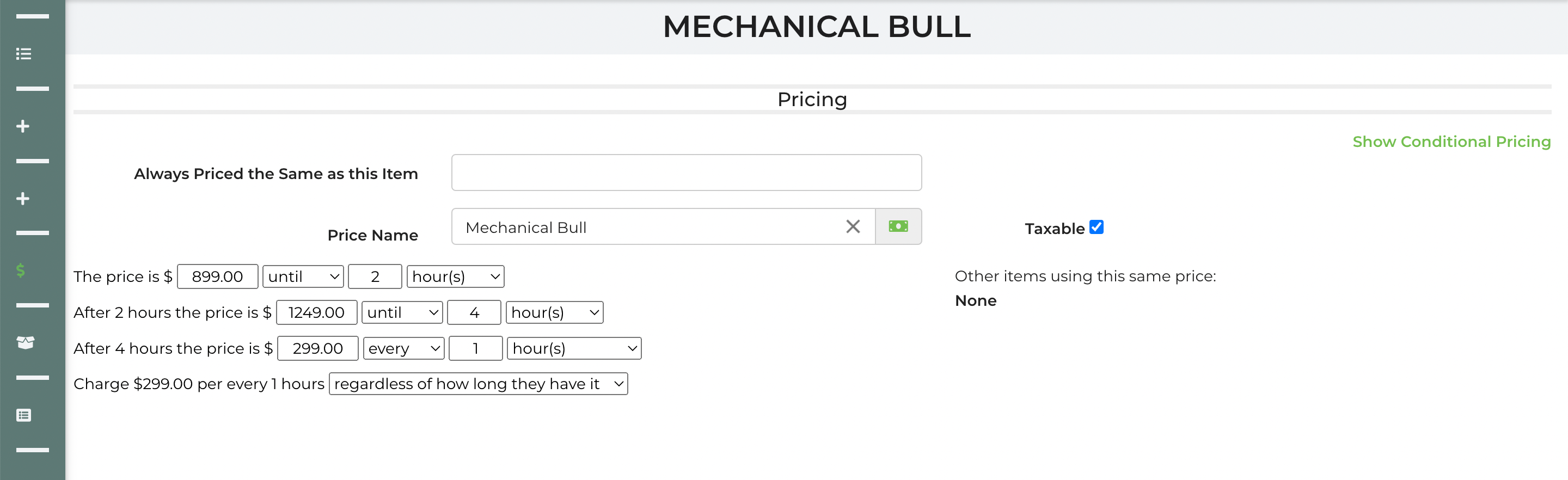
Task: Open the 'until' dropdown after 1249.00
Action: pyautogui.click(x=402, y=313)
